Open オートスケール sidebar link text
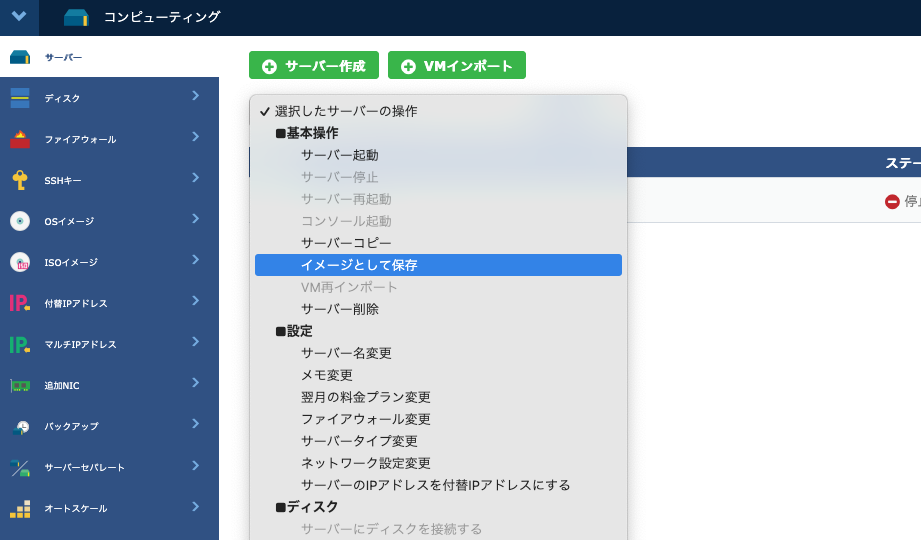Image resolution: width=921 pixels, height=540 pixels. (76, 508)
